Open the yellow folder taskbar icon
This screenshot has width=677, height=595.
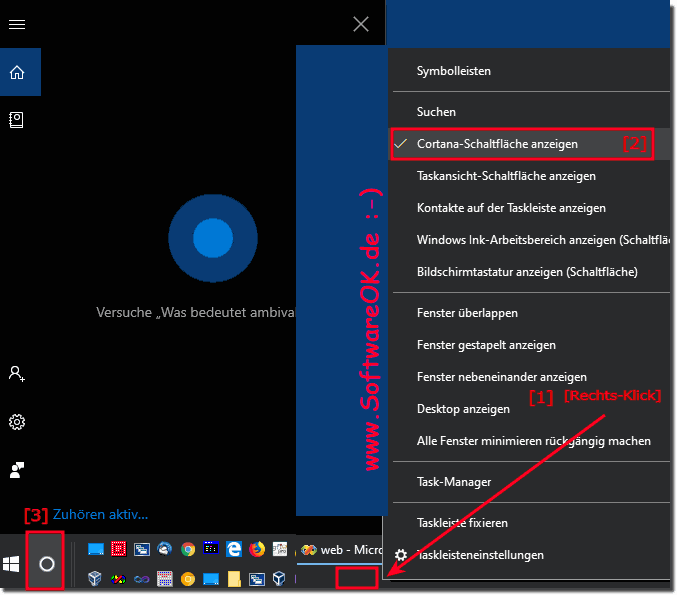pyautogui.click(x=234, y=579)
